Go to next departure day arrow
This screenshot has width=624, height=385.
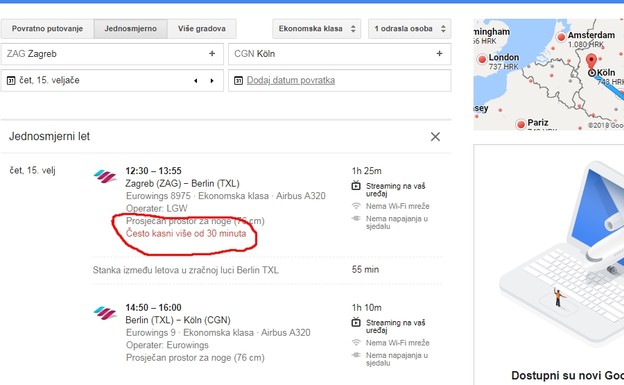pos(212,81)
